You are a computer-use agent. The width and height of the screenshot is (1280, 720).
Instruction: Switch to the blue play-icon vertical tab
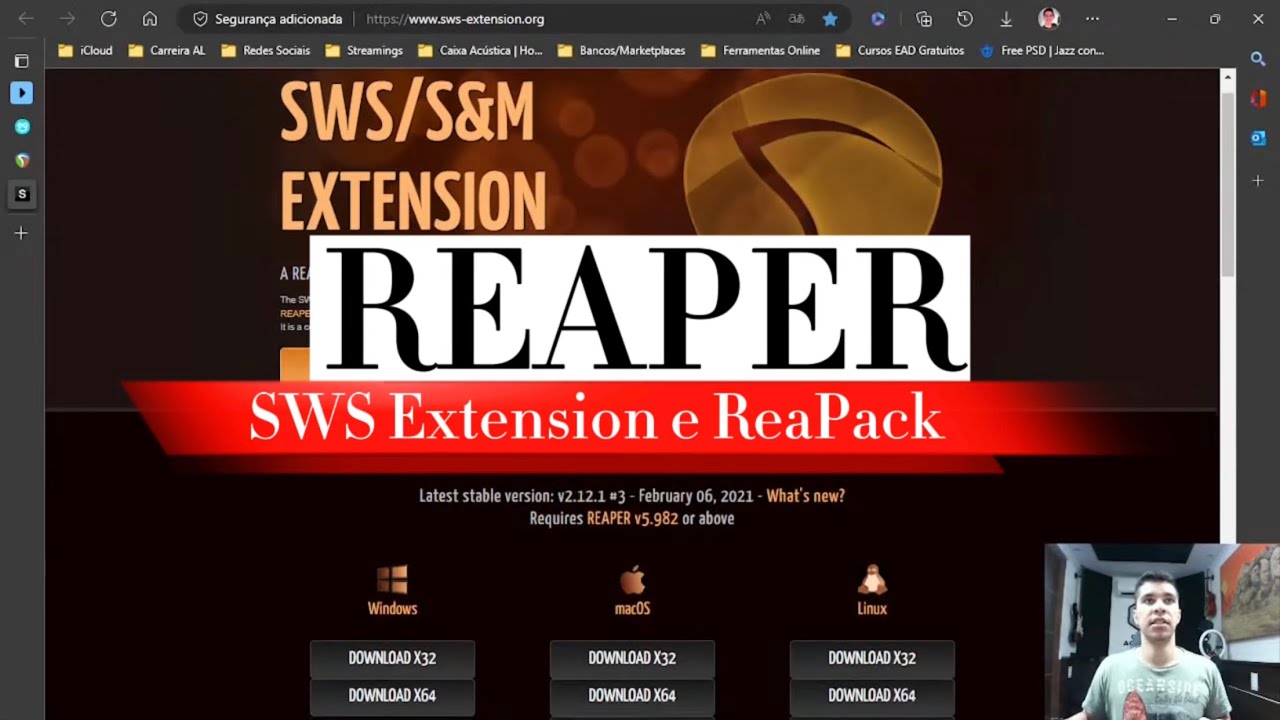(x=21, y=93)
